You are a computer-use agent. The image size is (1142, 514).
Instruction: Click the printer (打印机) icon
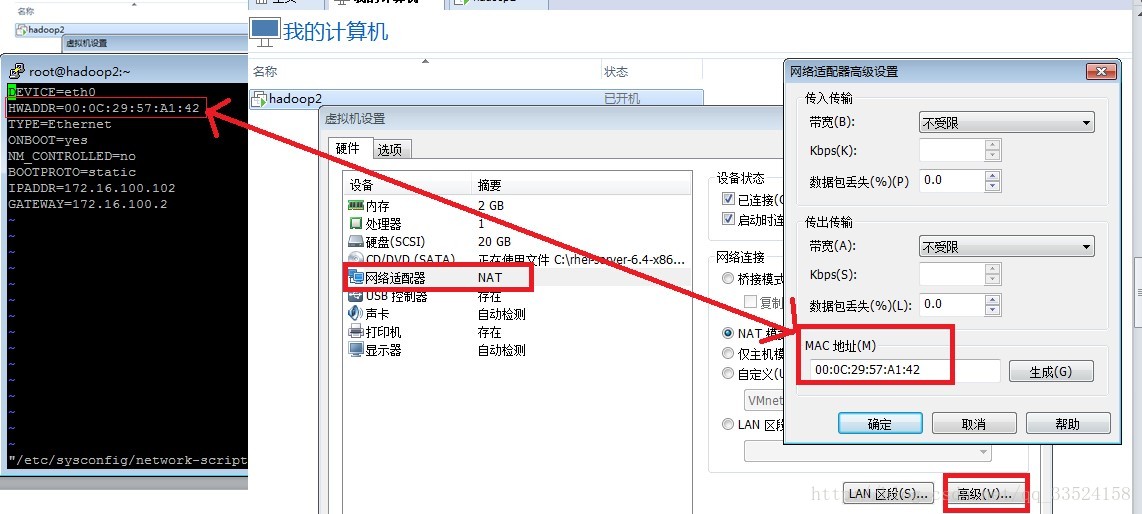click(x=356, y=332)
